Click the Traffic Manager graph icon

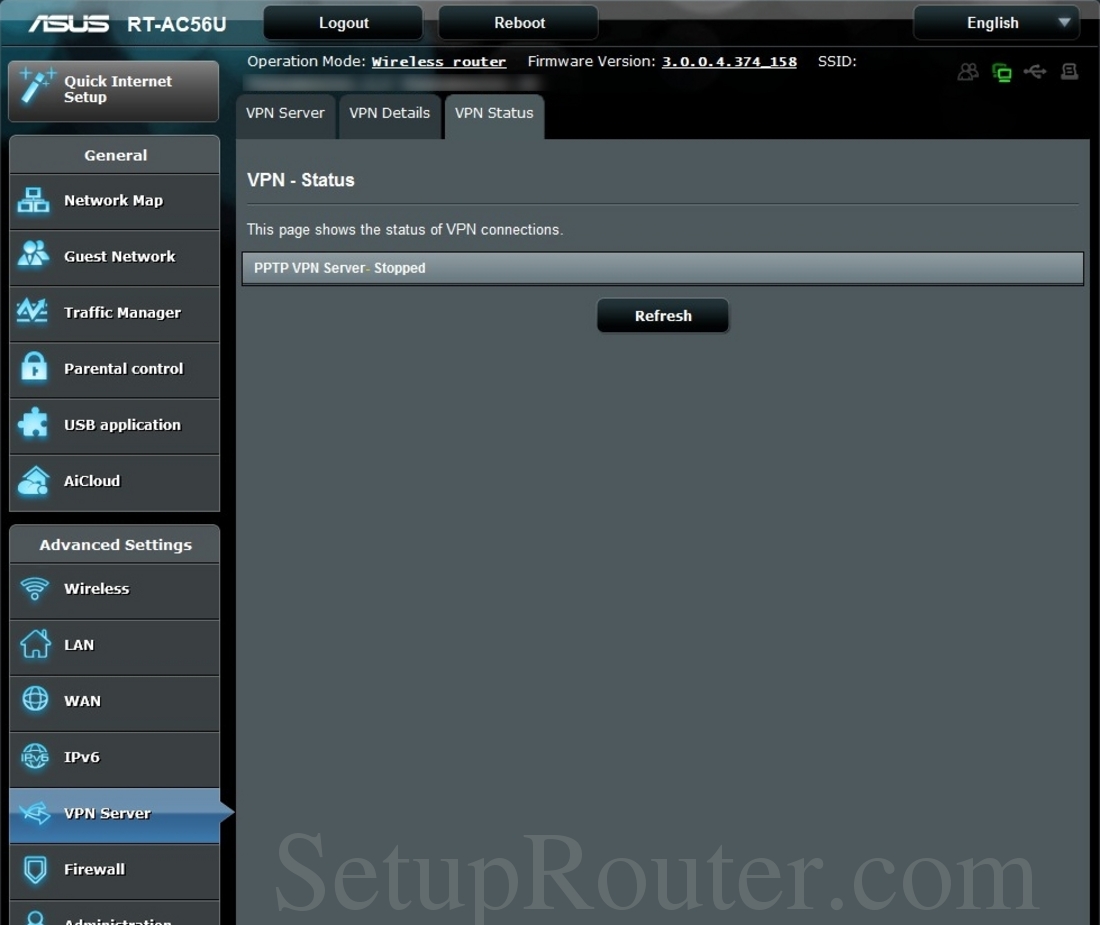coord(32,310)
